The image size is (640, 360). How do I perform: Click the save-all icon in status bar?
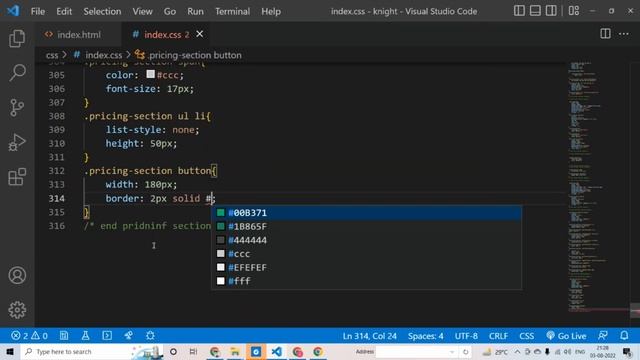pos(64,336)
